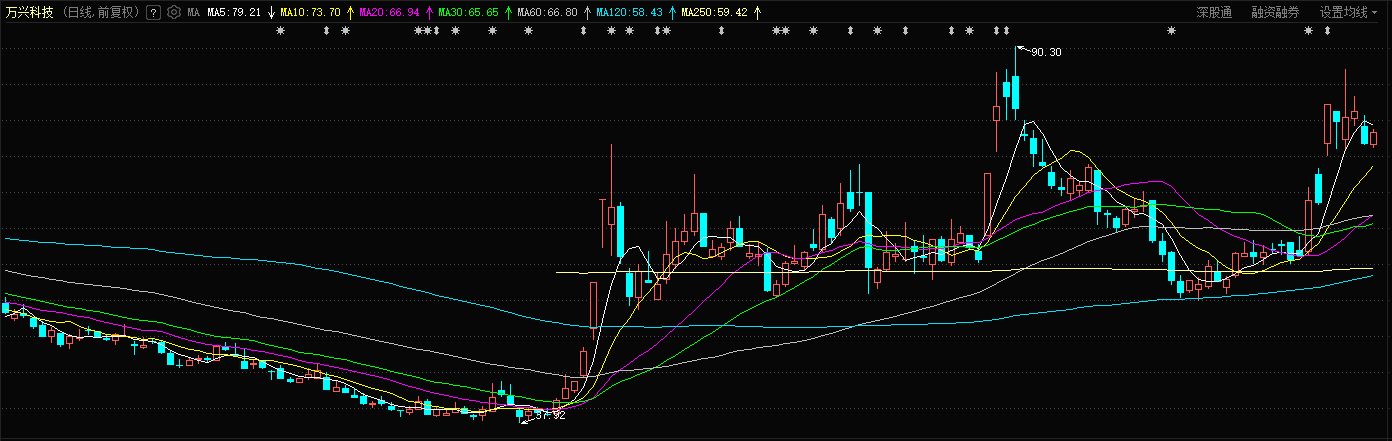Click the 90.30 high price label
This screenshot has height=441, width=1392.
(1046, 52)
